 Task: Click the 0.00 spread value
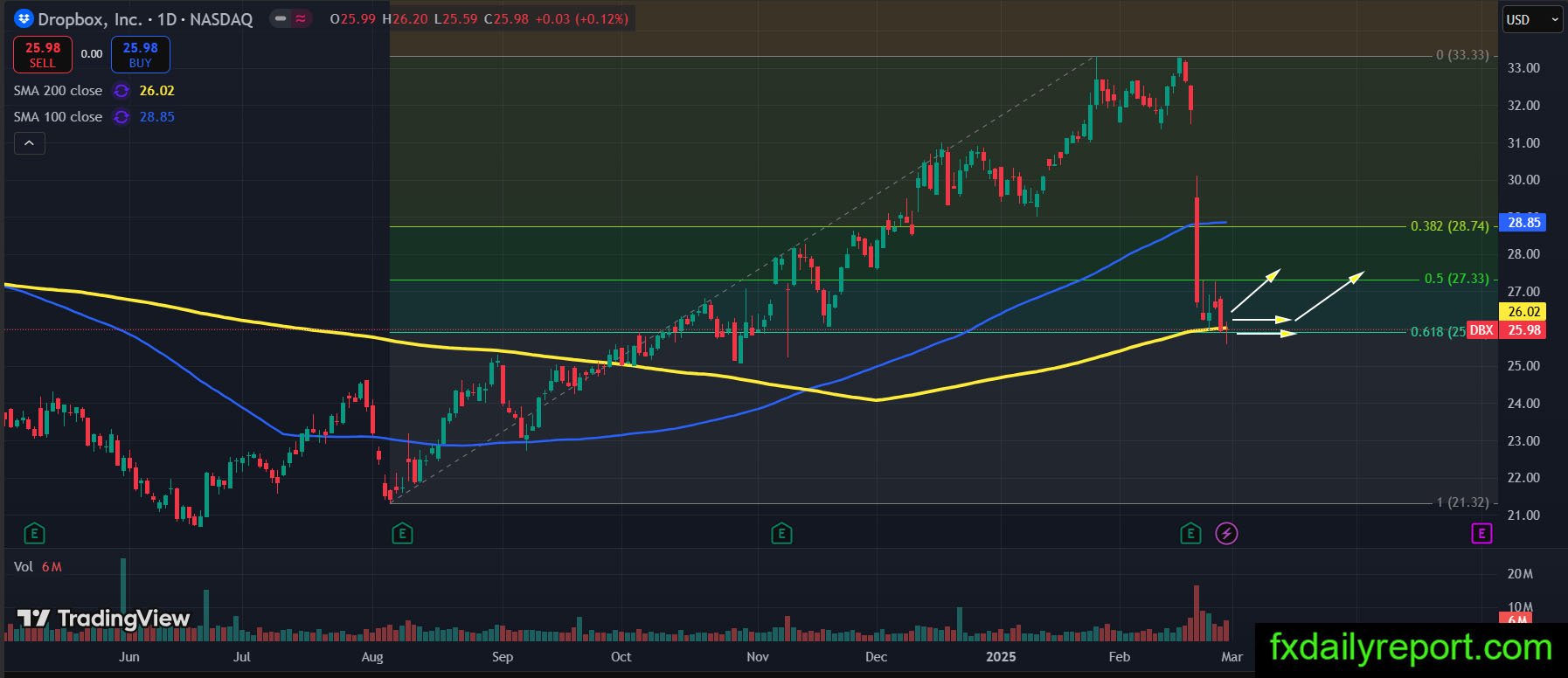tap(92, 54)
